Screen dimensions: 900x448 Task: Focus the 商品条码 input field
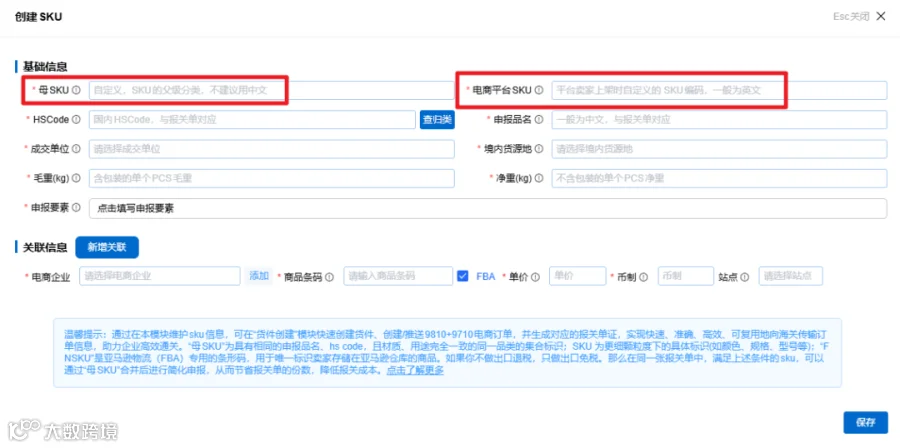pos(398,276)
